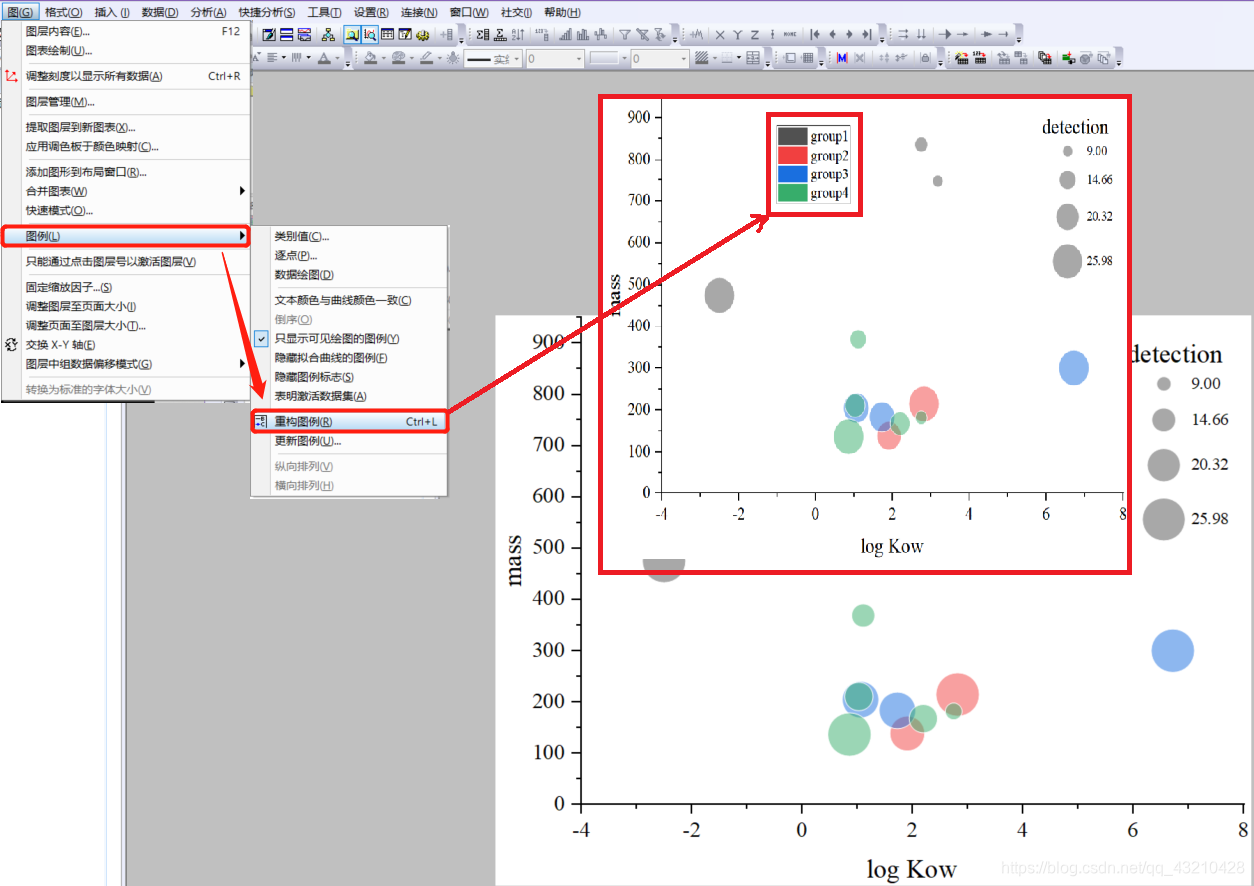Viewport: 1254px width, 886px height.
Task: Select the Zoom magnifier tool icon
Action: point(352,34)
